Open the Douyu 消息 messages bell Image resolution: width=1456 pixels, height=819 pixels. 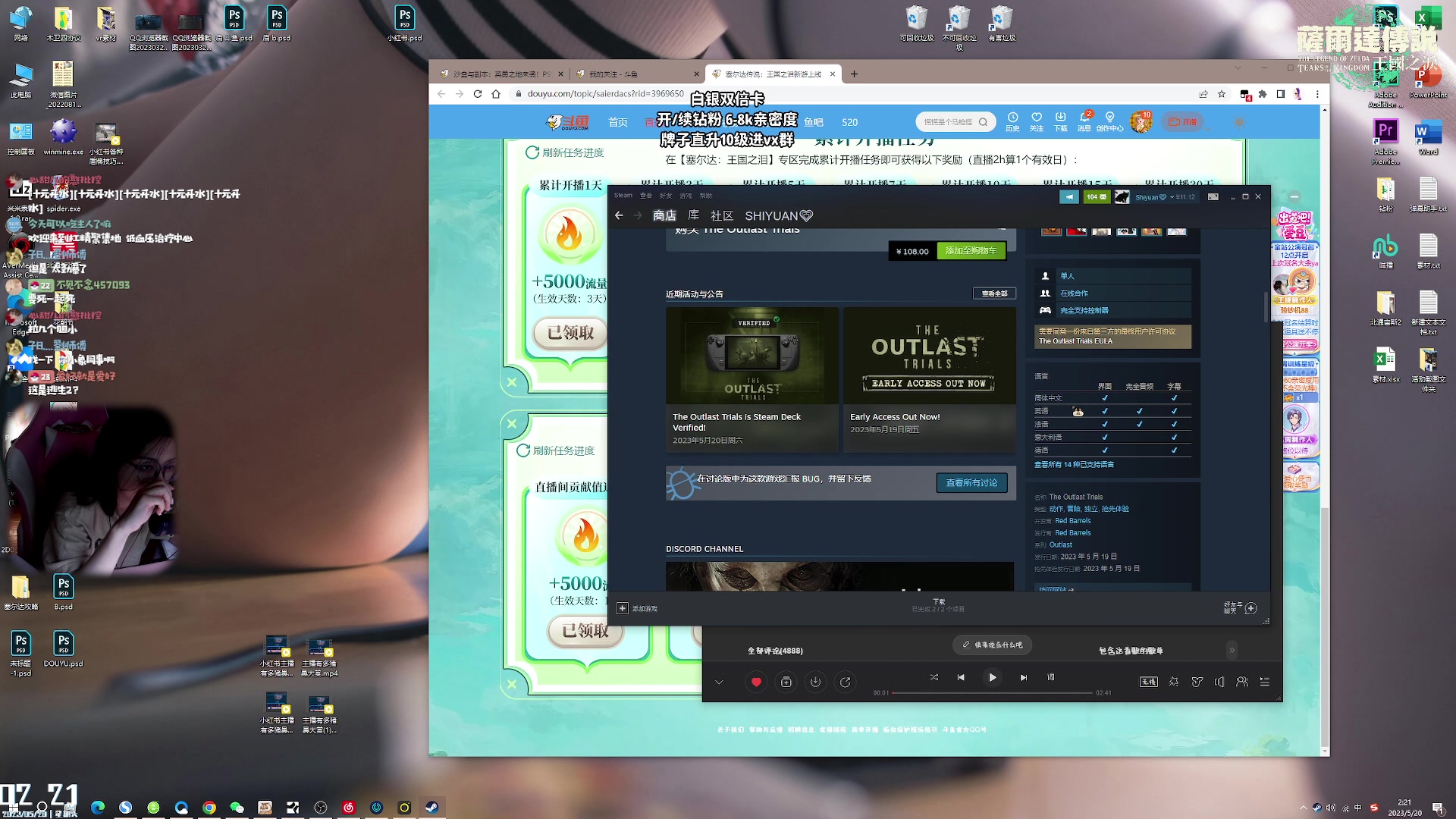[x=1084, y=121]
